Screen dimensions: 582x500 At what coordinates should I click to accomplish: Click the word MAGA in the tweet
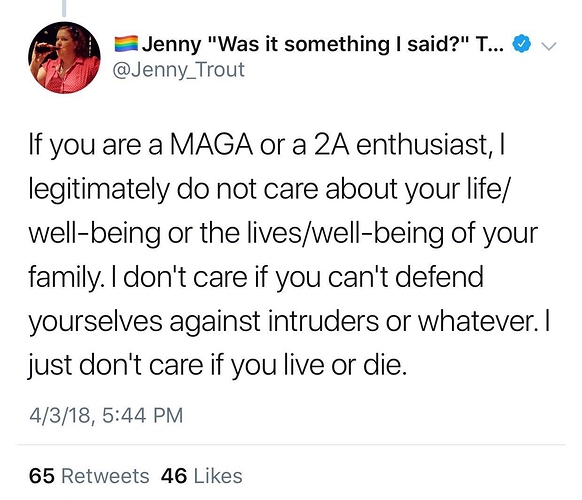(211, 145)
